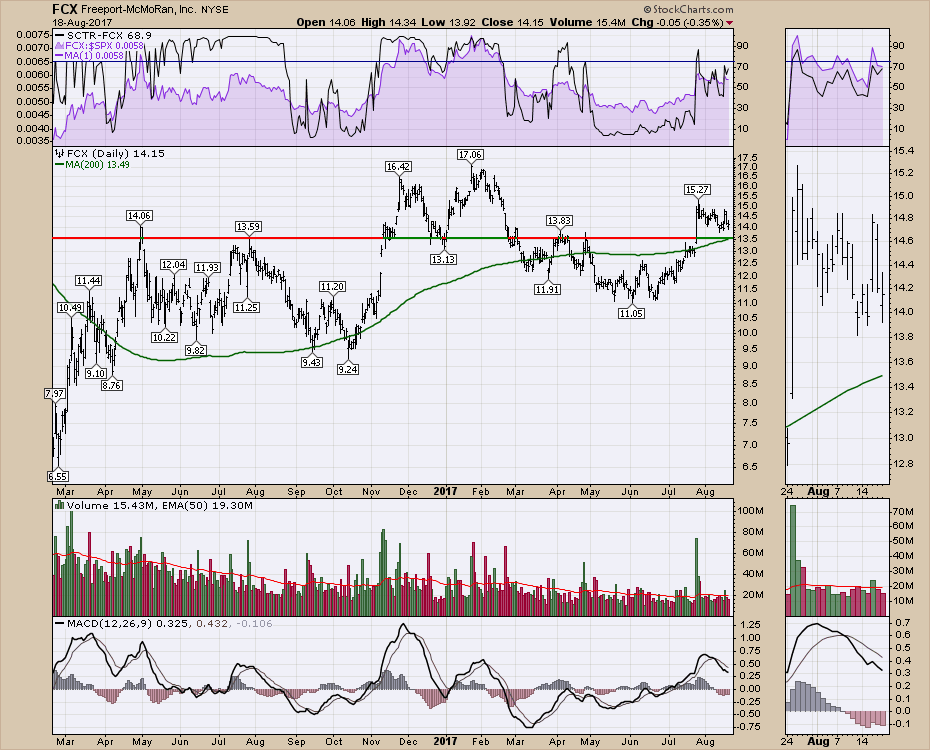Click the 8.76 low price label
930x750 pixels.
click(x=111, y=385)
